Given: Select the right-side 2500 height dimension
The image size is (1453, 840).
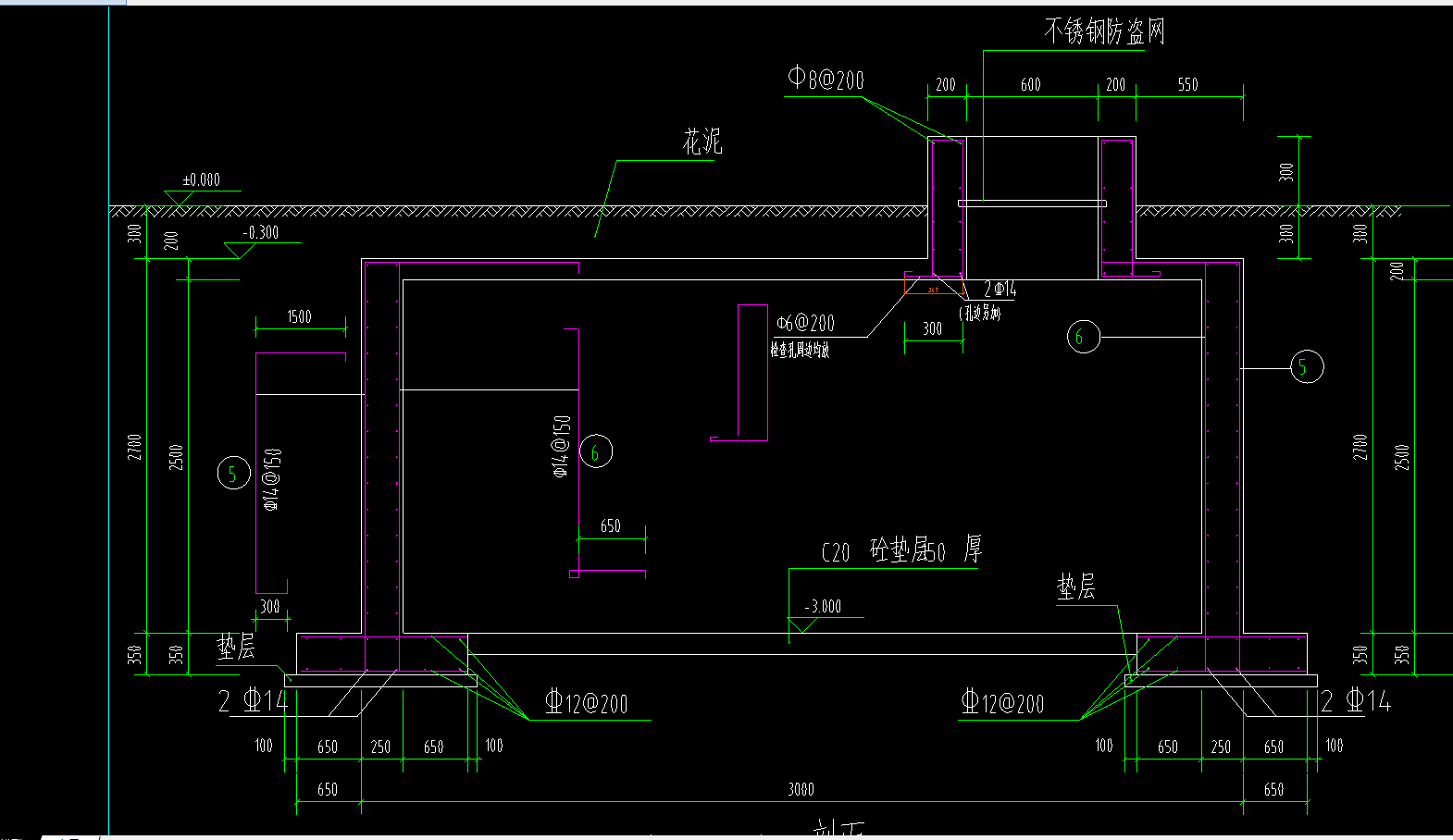Looking at the screenshot, I should tap(1403, 457).
